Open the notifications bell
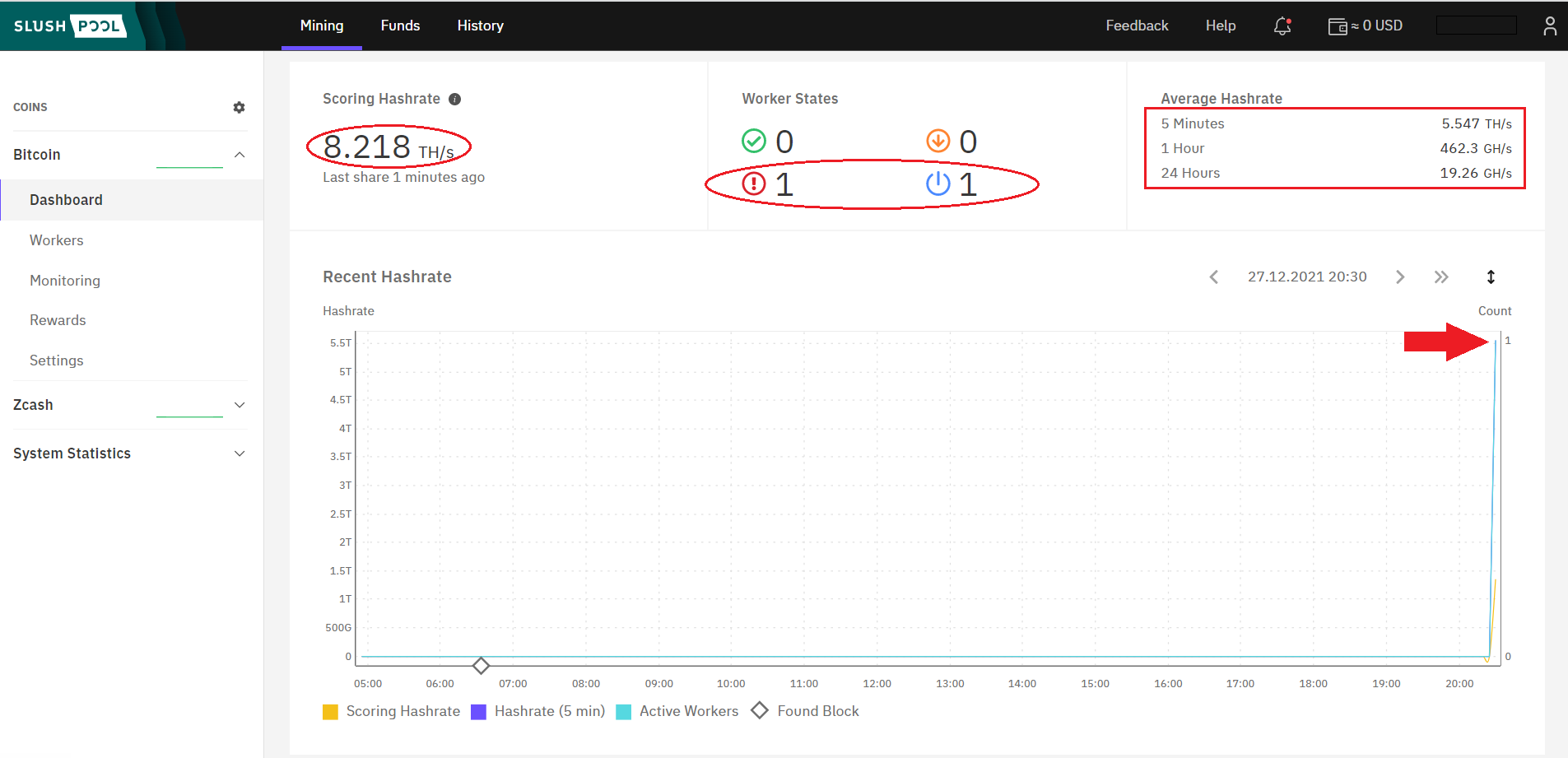The image size is (1568, 758). [1282, 26]
